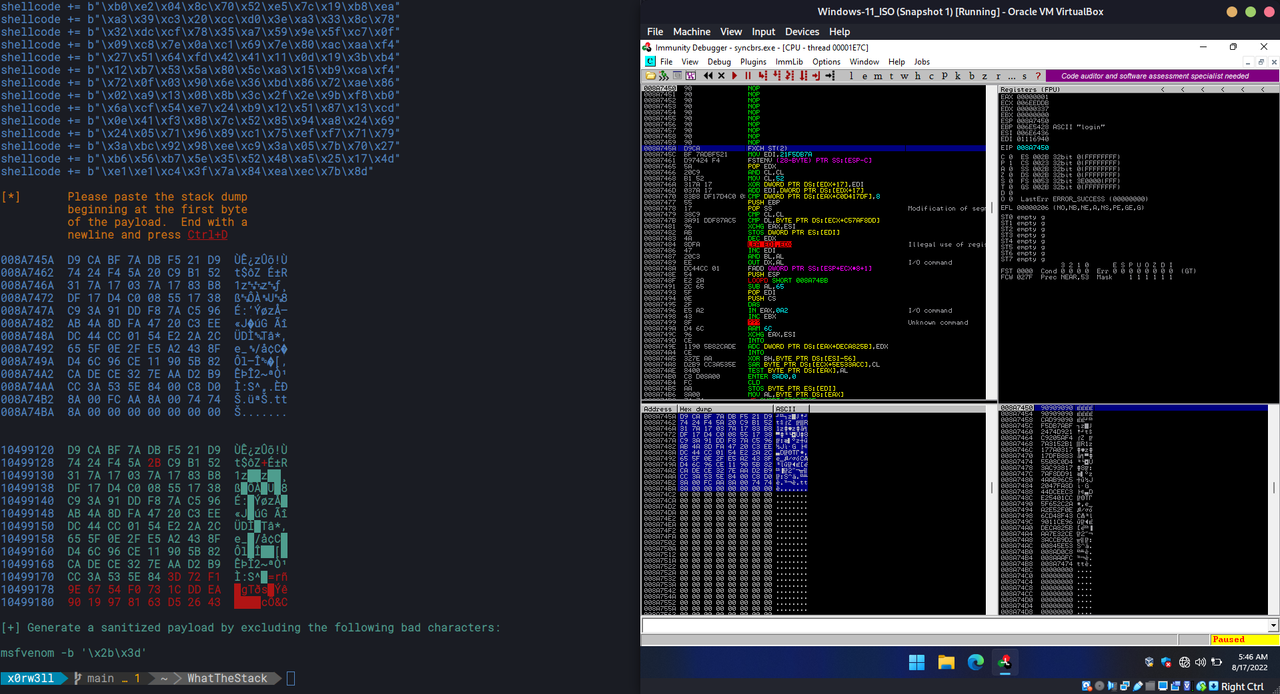Click the red Pause execution icon
The width and height of the screenshot is (1280, 694).
click(x=748, y=76)
